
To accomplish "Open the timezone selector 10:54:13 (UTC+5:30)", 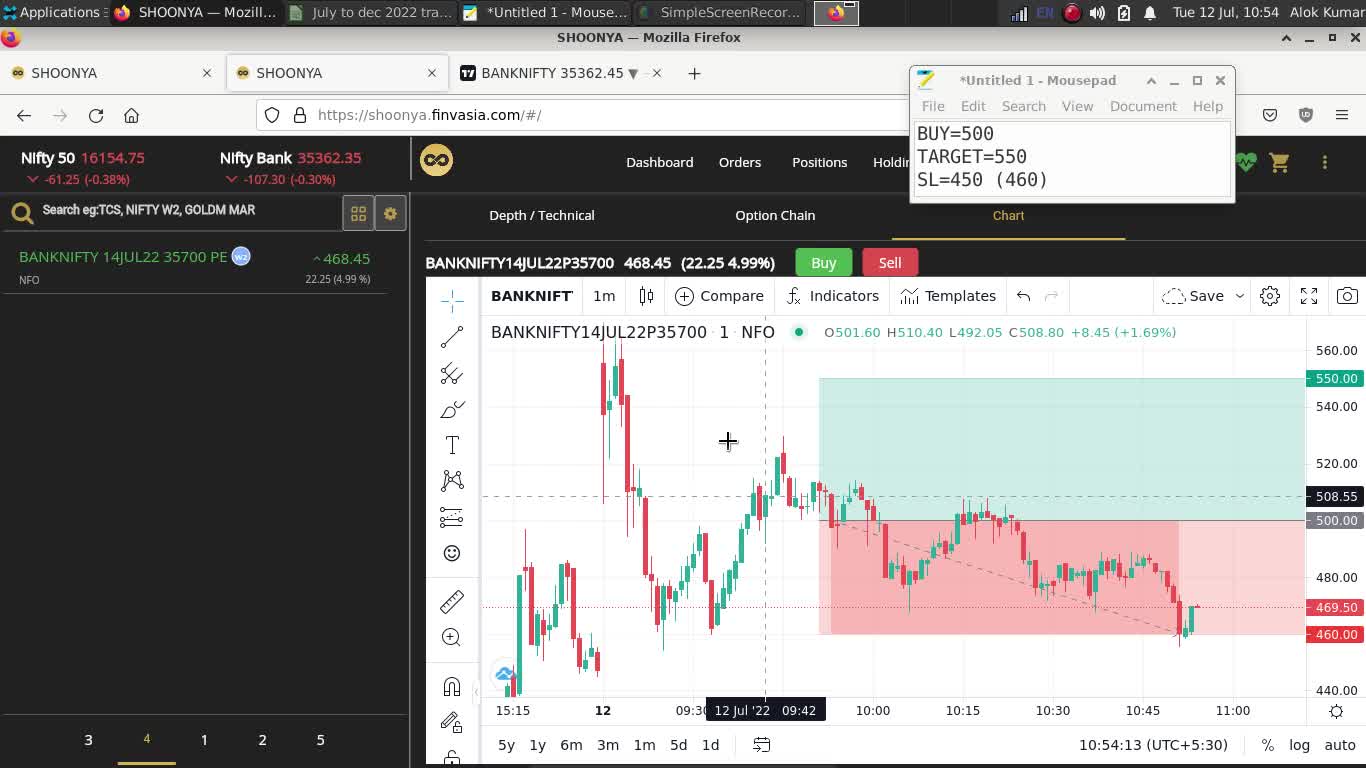I will pyautogui.click(x=1153, y=745).
